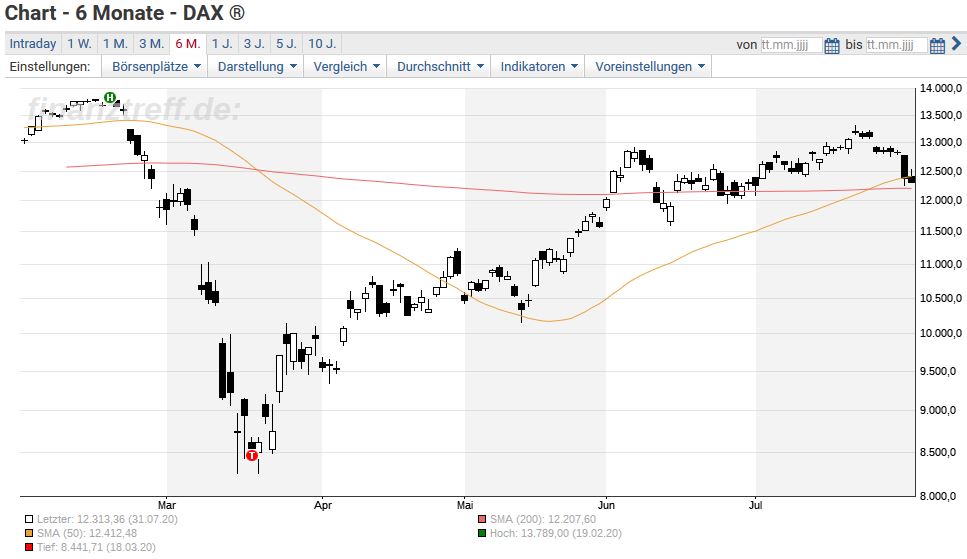
Task: Open the Durchschnitt dropdown
Action: [440, 67]
